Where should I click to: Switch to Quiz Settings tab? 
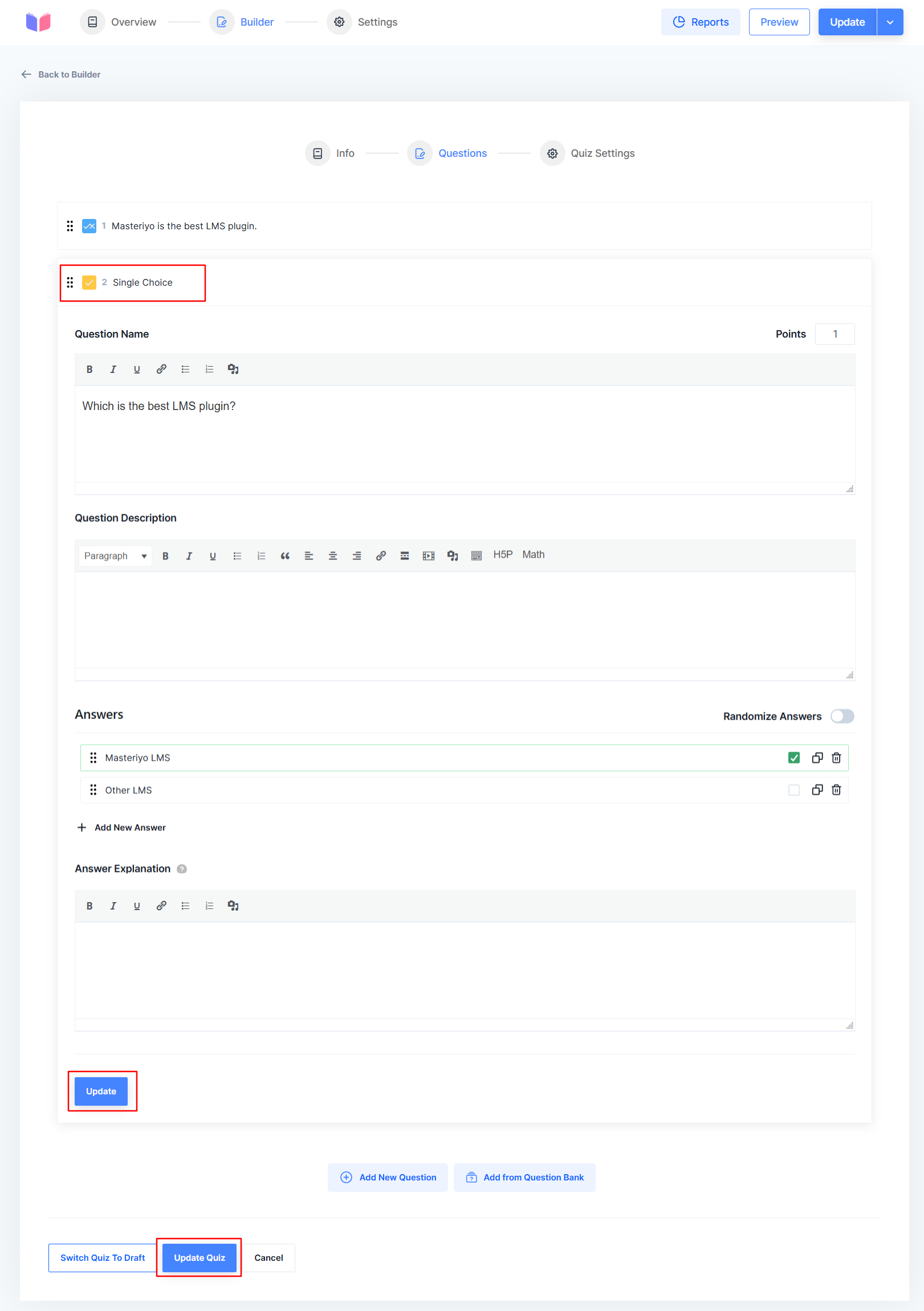(x=587, y=153)
